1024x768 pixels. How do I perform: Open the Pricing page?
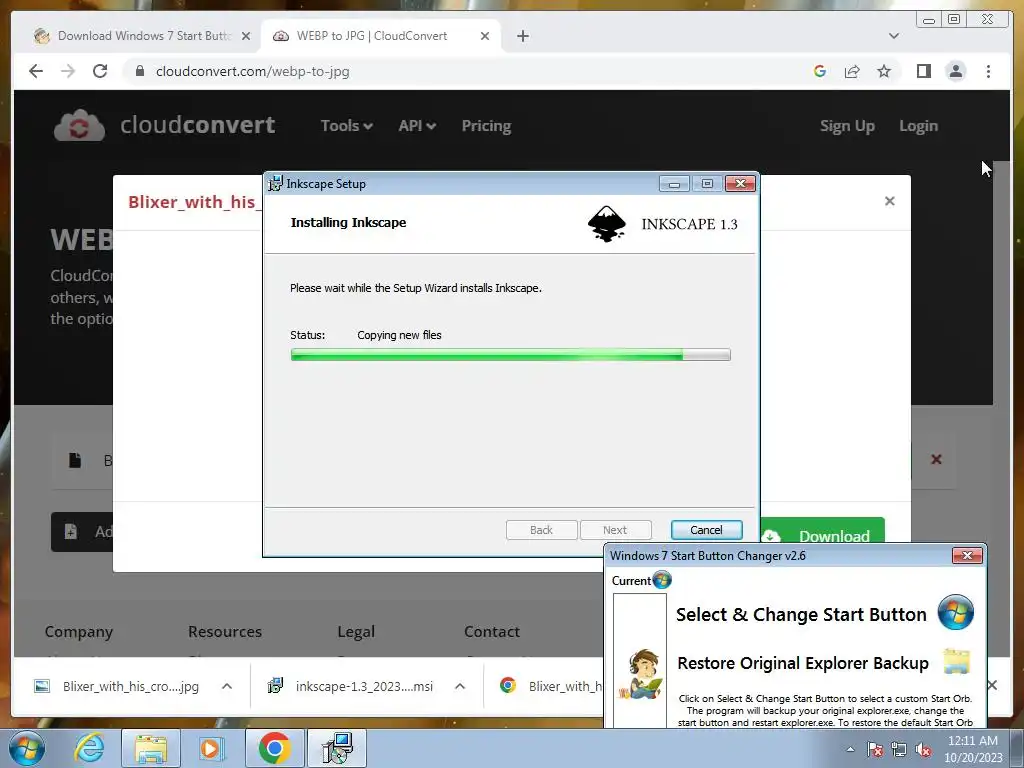pyautogui.click(x=487, y=125)
